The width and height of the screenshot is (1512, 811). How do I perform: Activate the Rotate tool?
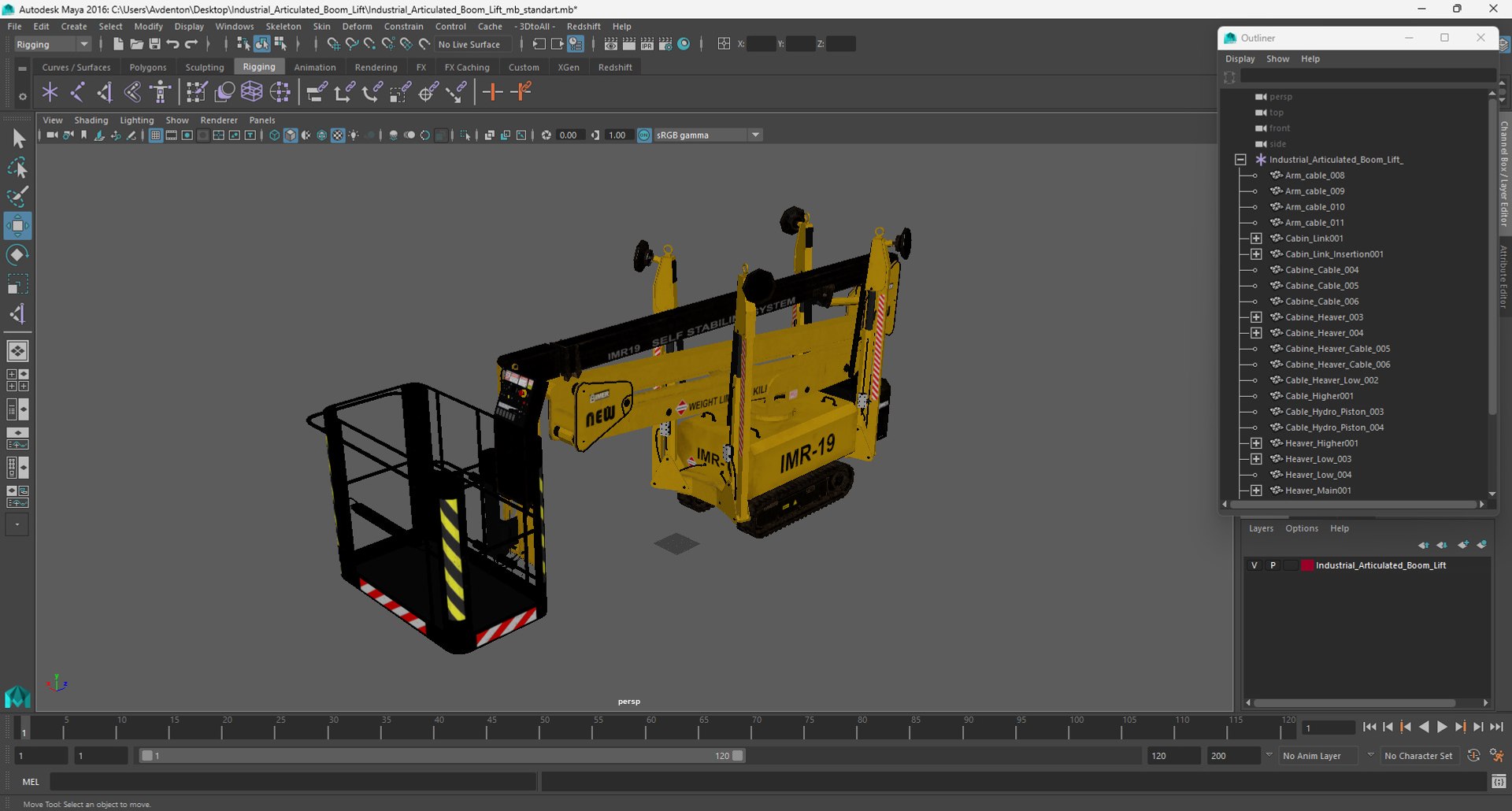(x=17, y=254)
